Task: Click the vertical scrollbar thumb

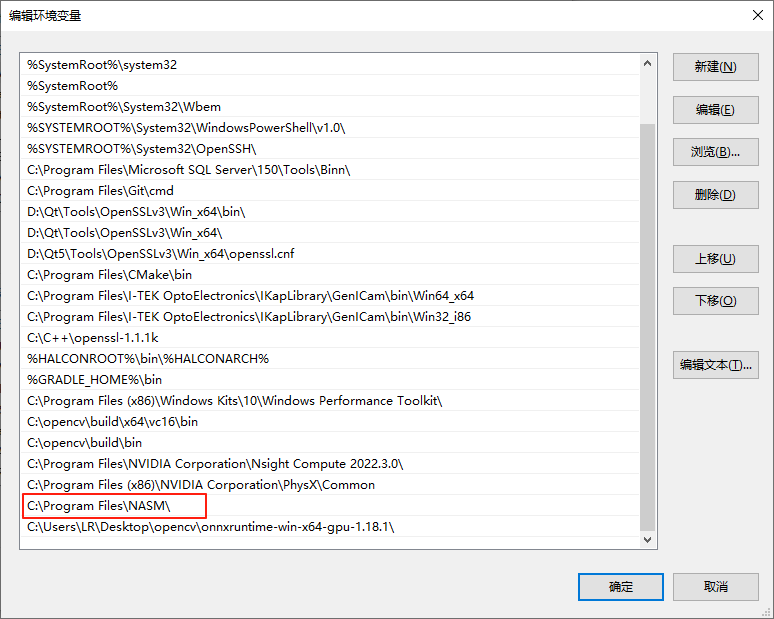Action: [x=648, y=327]
